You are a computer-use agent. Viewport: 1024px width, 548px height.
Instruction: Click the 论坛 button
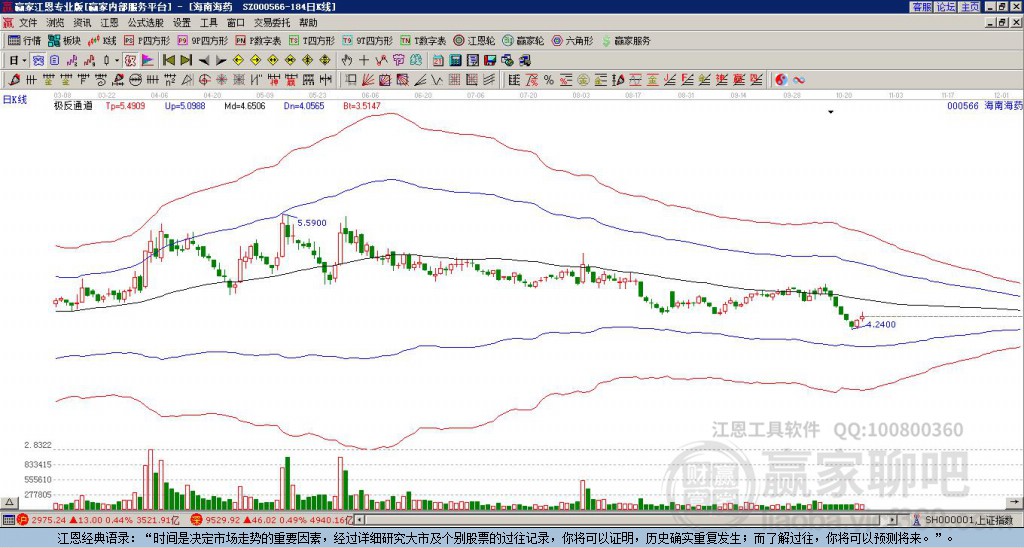pyautogui.click(x=945, y=7)
